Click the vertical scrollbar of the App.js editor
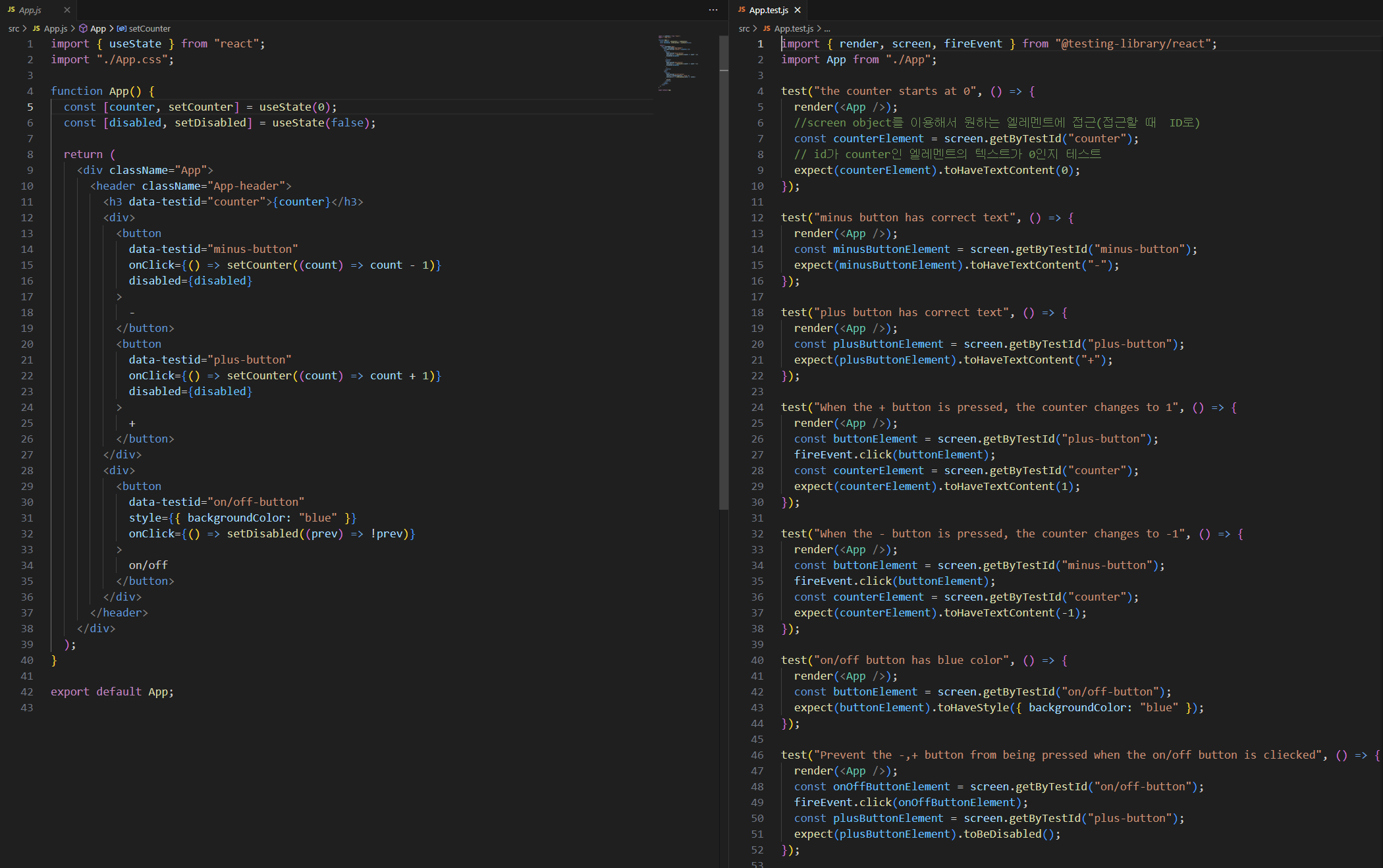This screenshot has width=1383, height=868. point(724,273)
